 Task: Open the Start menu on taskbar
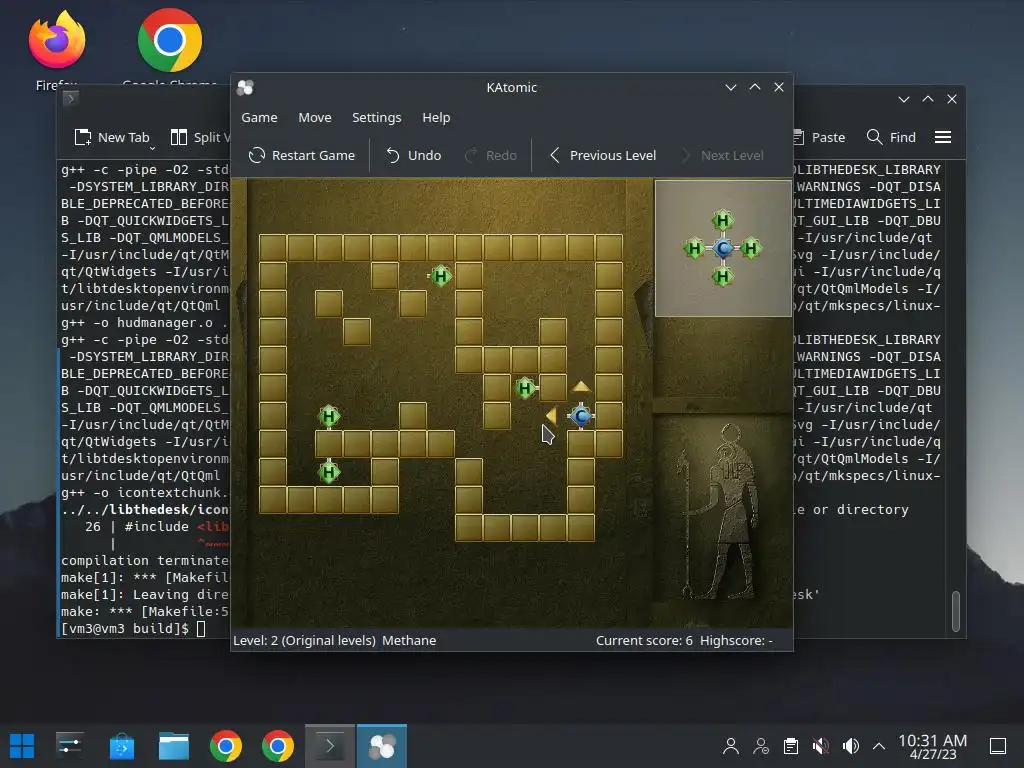[x=22, y=746]
